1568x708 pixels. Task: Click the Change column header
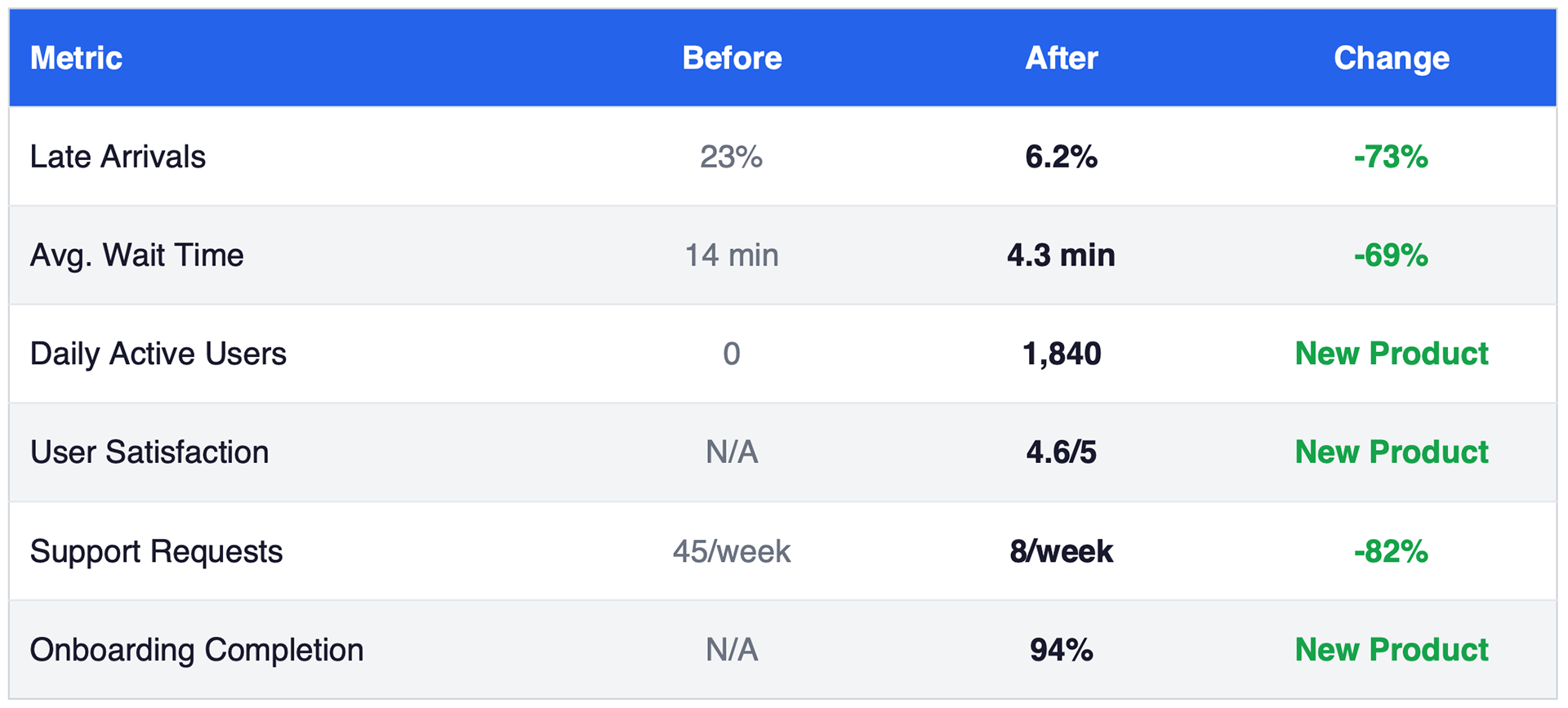tap(1391, 58)
